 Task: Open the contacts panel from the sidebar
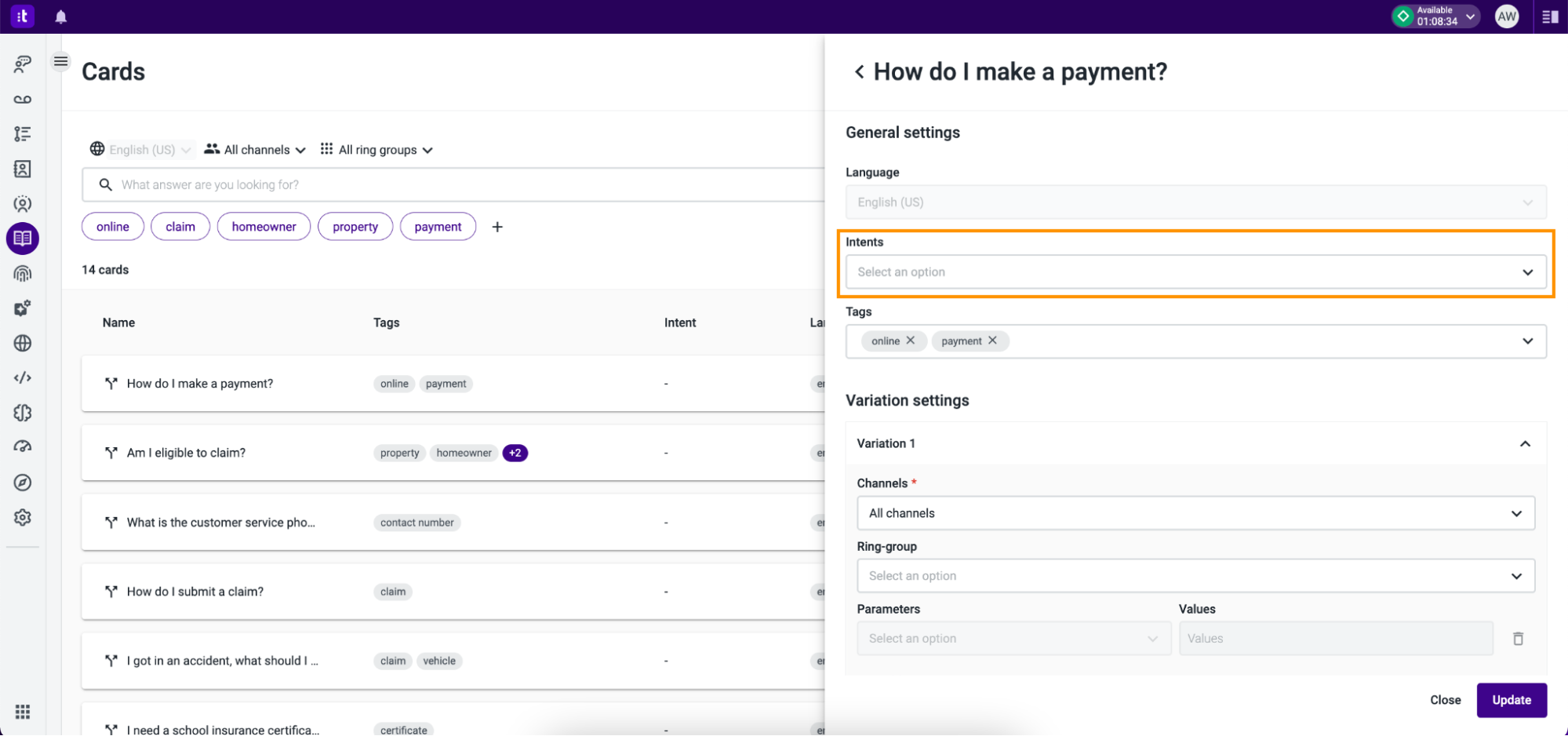22,169
